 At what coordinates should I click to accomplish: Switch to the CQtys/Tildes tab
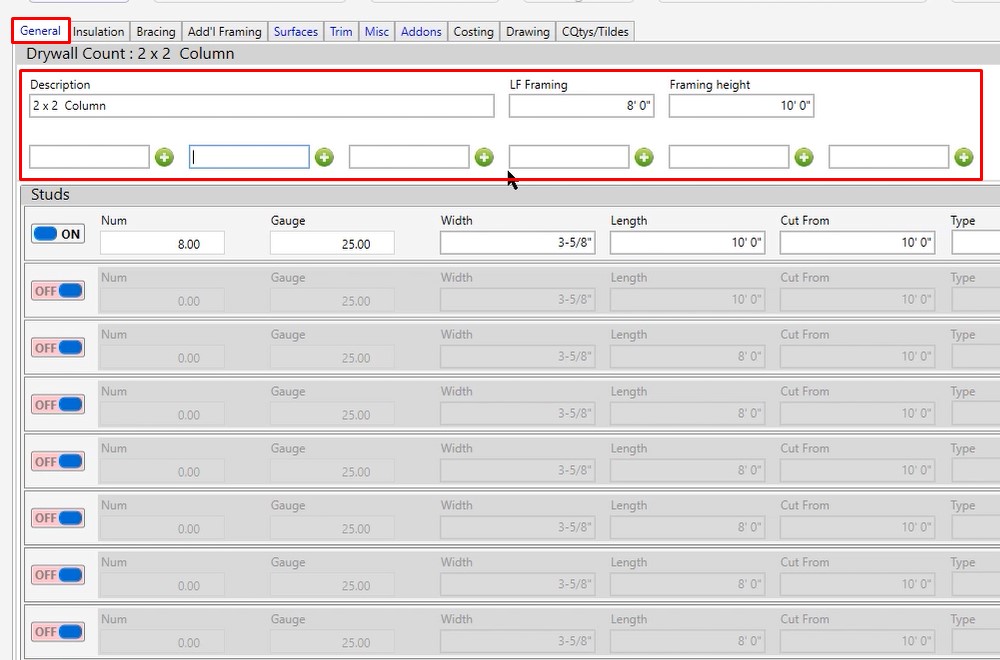coord(595,32)
